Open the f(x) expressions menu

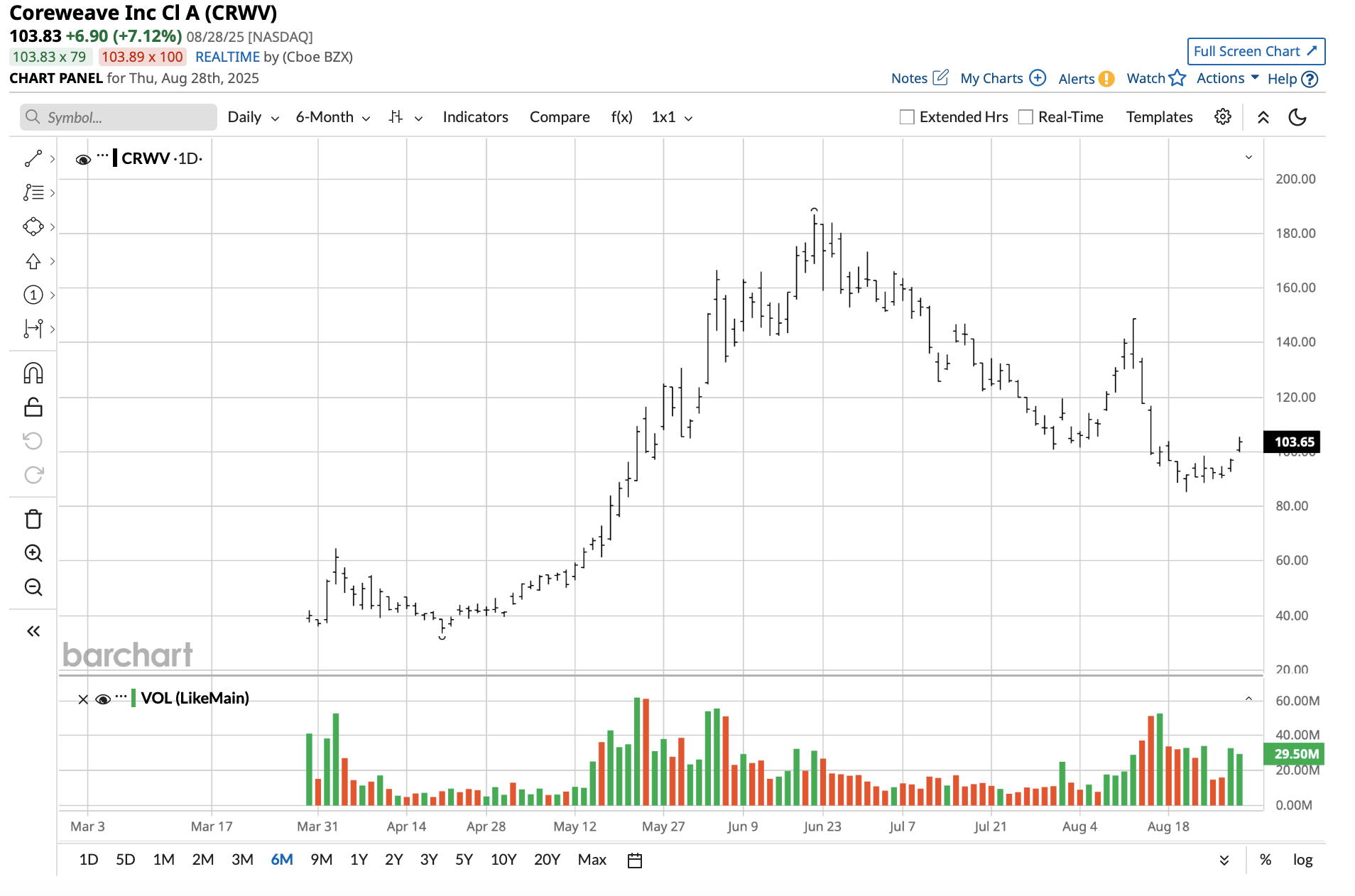tap(622, 117)
